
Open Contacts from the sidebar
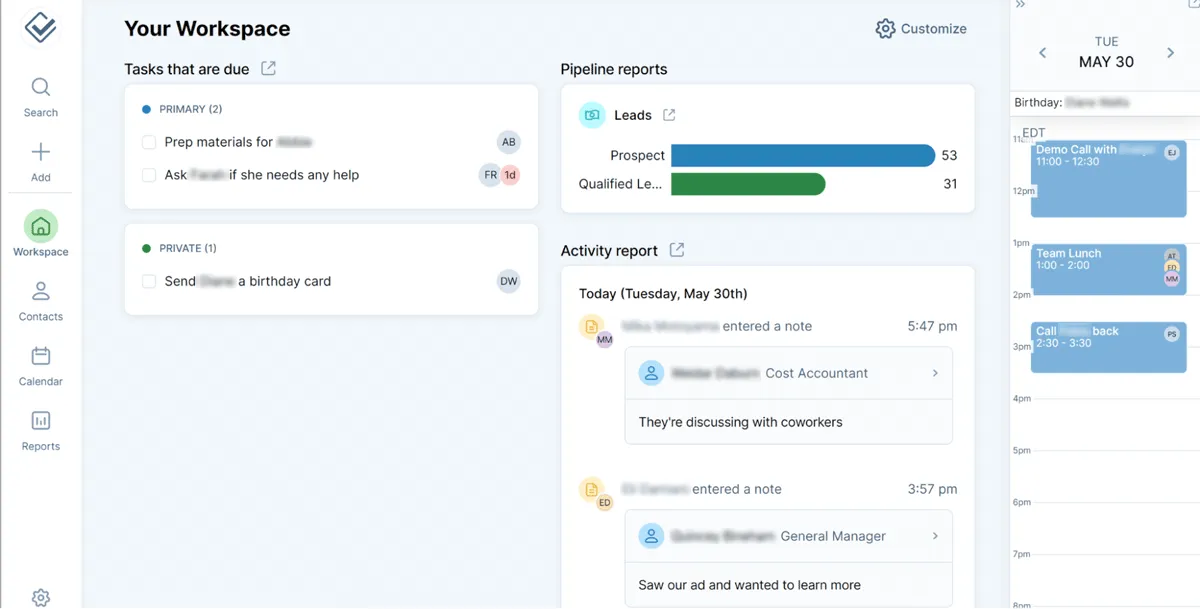[40, 298]
